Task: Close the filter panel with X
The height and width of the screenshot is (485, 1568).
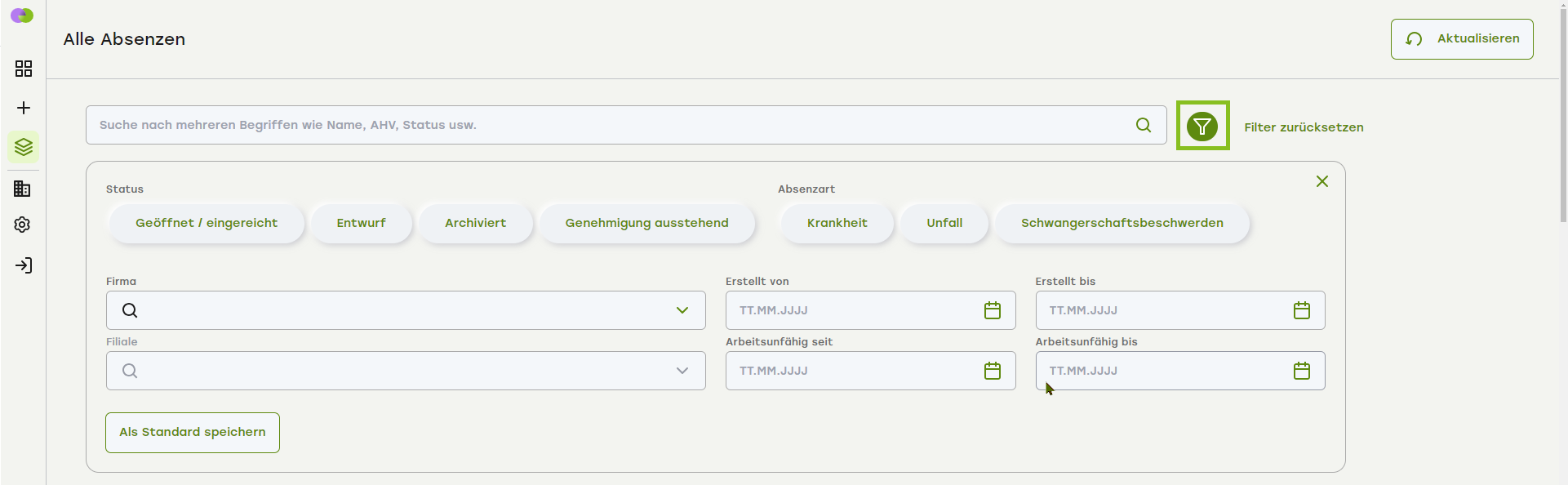Action: coord(1321,181)
